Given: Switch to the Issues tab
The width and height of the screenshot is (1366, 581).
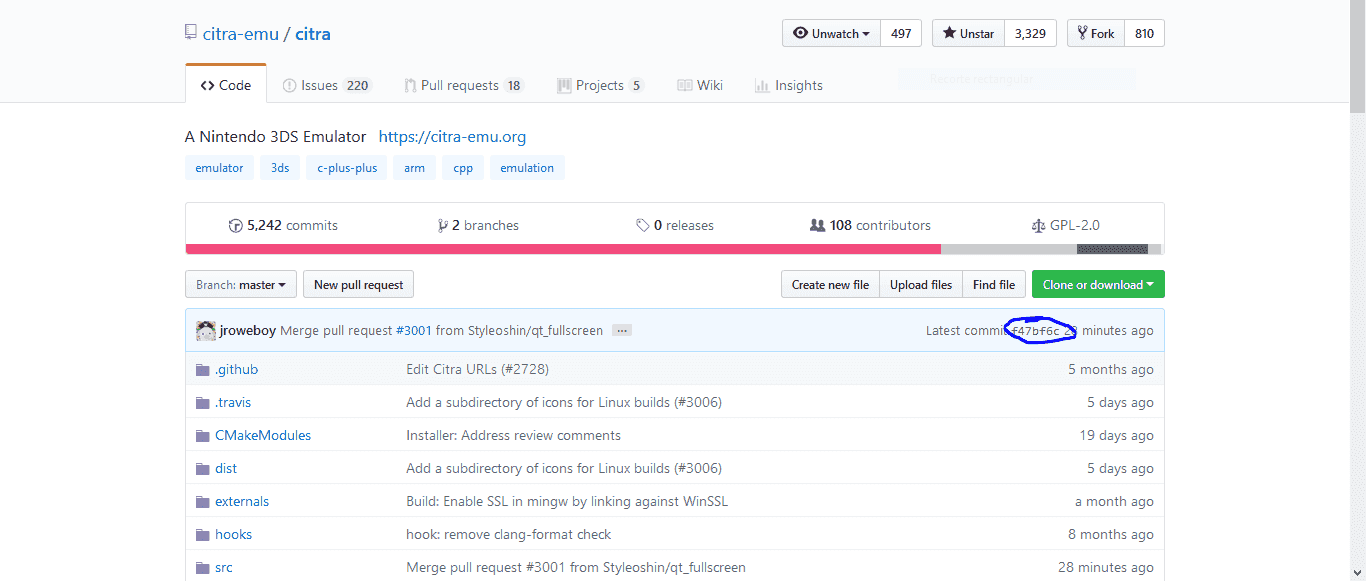Looking at the screenshot, I should coord(326,86).
